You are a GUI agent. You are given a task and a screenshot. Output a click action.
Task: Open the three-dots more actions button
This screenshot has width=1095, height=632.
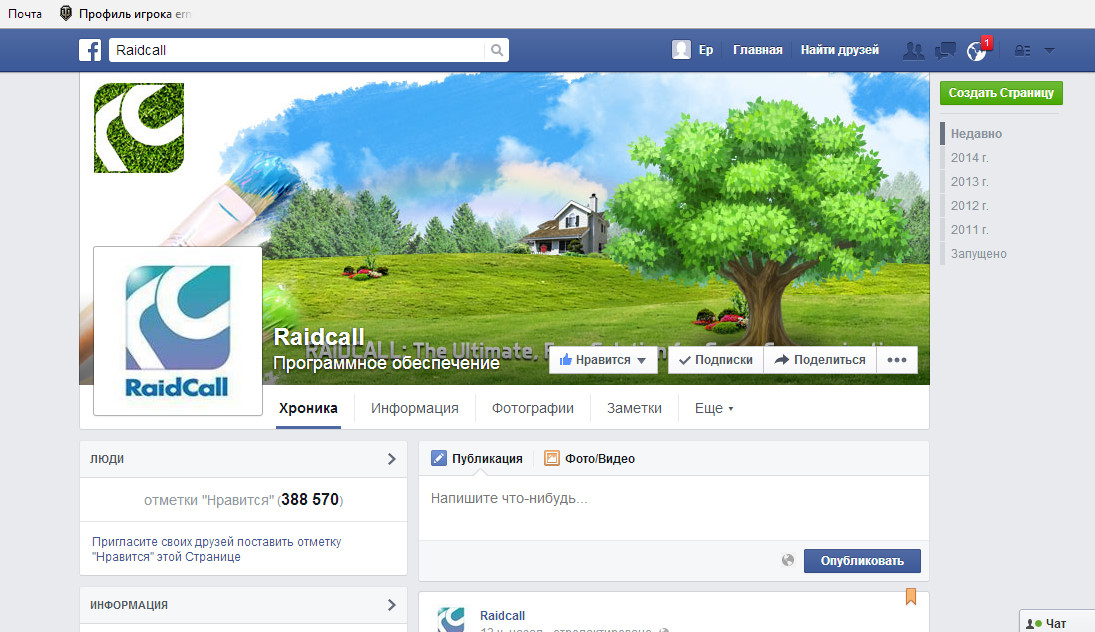(897, 360)
